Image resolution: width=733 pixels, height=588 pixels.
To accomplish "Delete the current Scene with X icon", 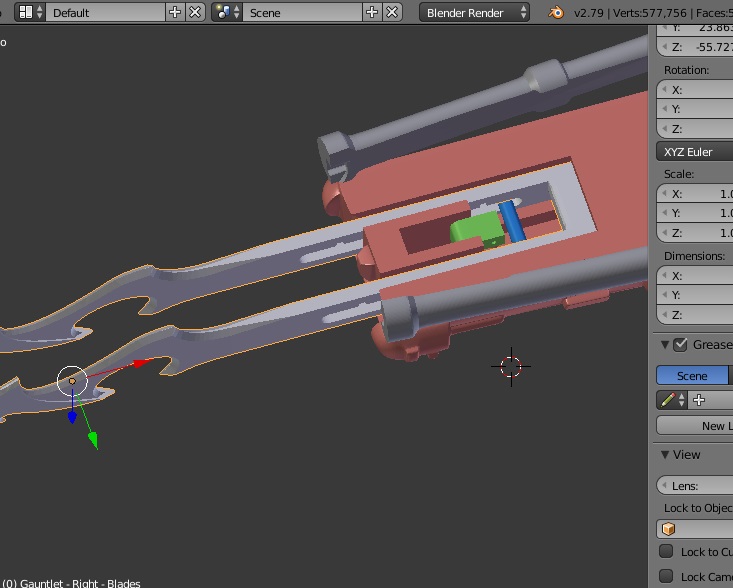I will (393, 12).
